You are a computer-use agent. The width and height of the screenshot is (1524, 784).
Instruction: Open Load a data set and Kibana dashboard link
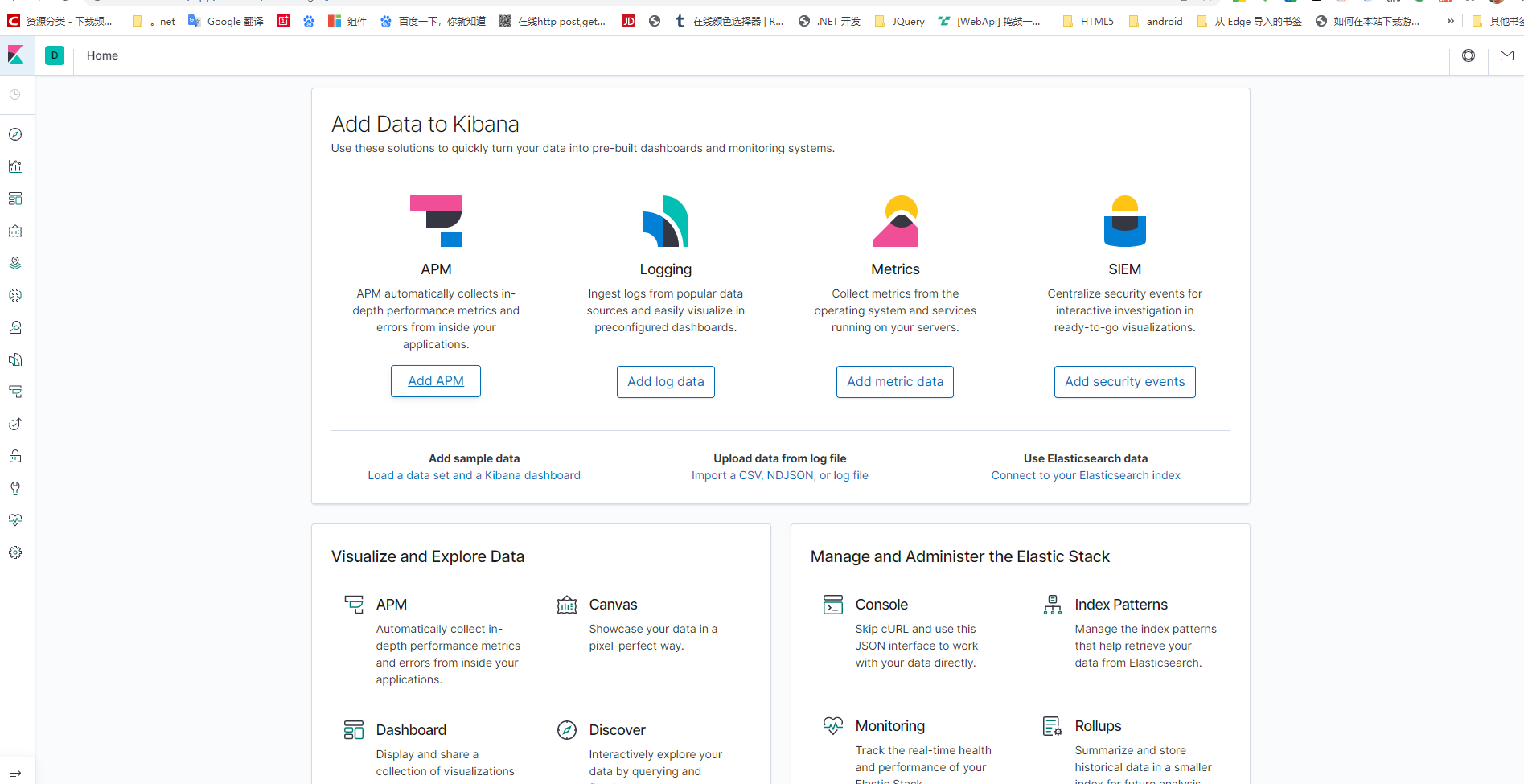(474, 475)
